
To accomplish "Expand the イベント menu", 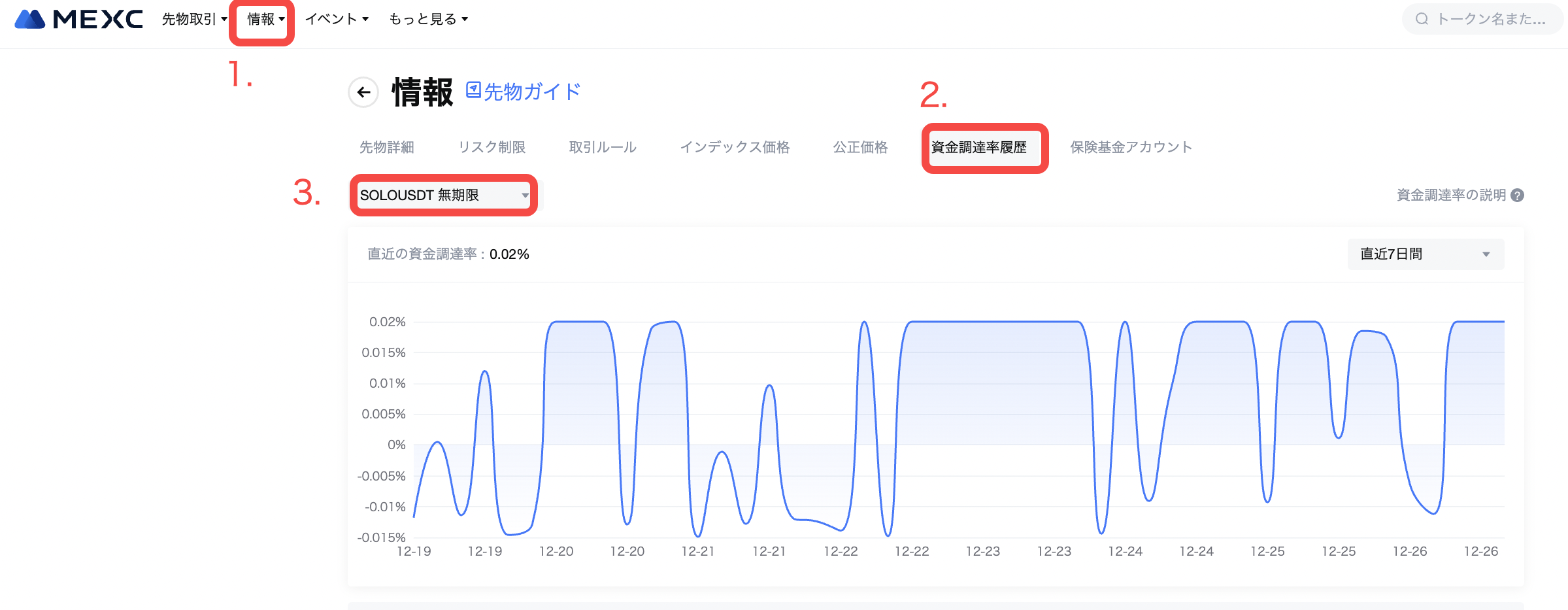I will click(x=337, y=19).
